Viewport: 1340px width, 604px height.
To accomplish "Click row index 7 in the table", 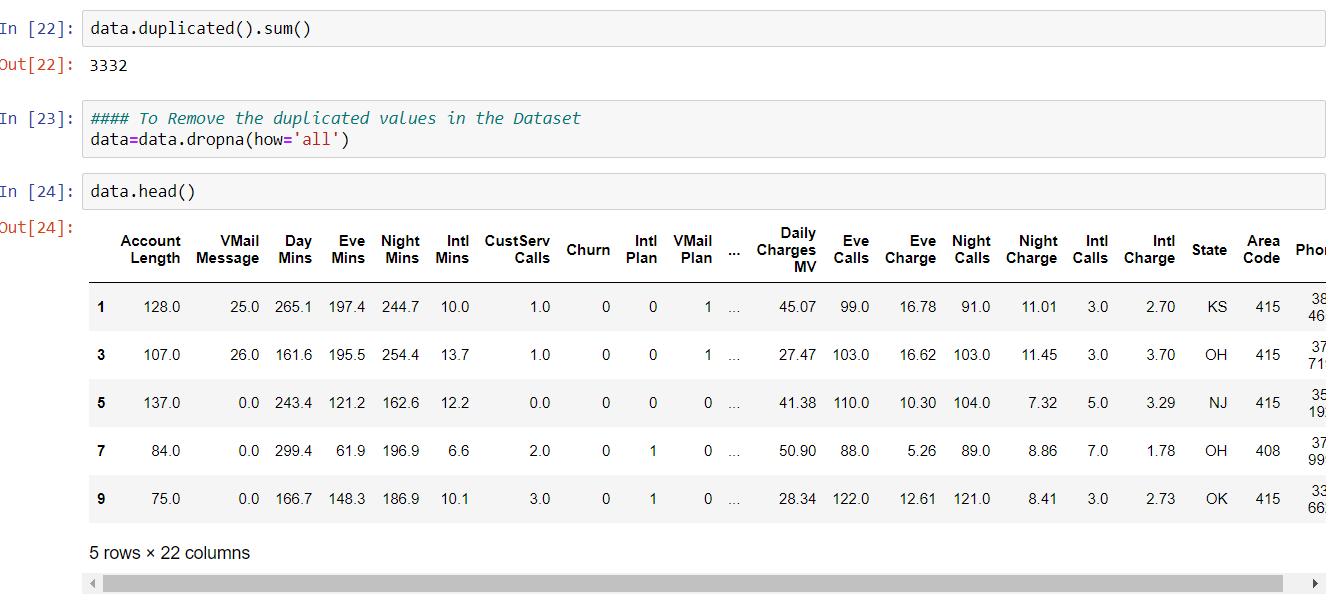I will click(x=101, y=451).
